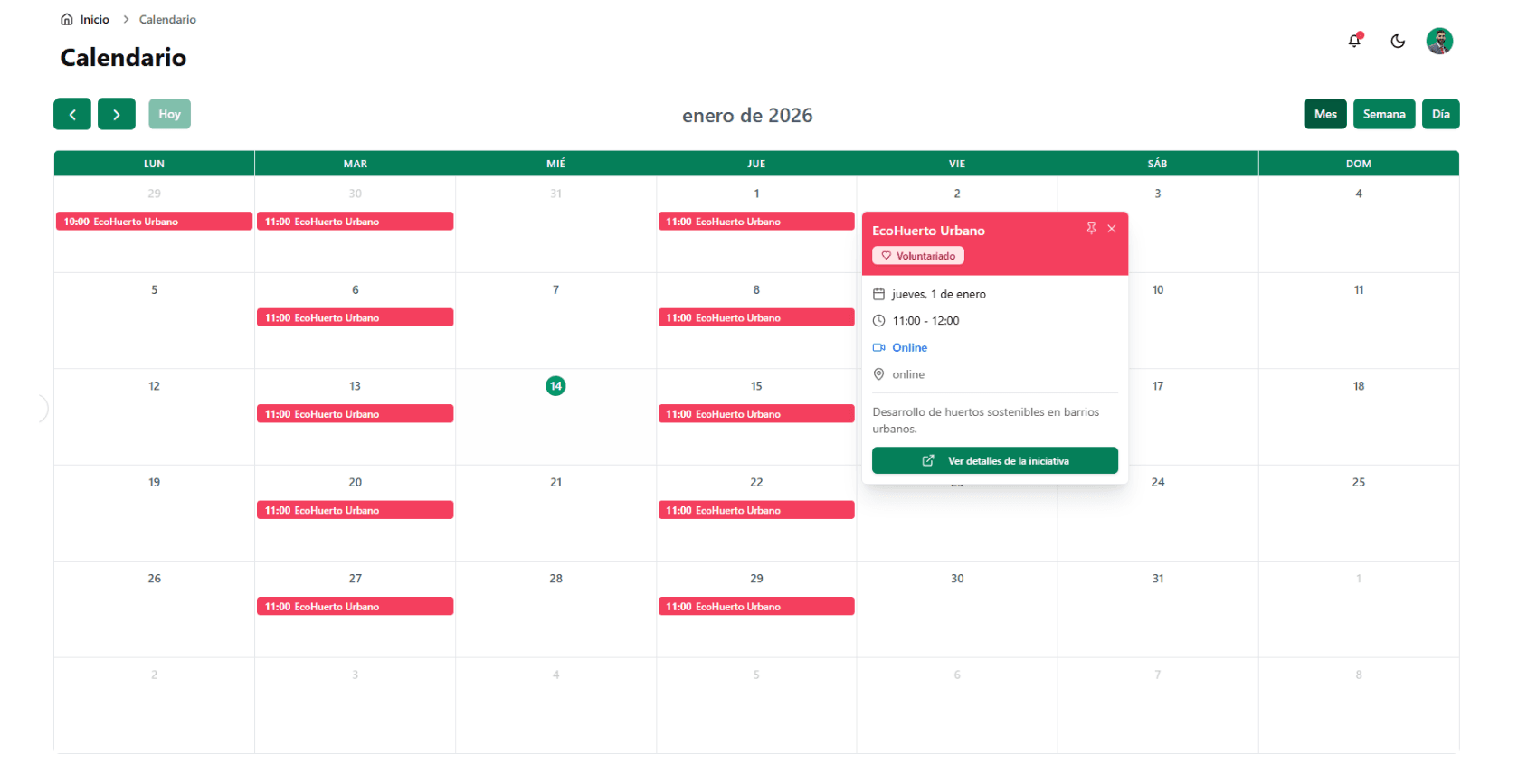Open the Online meeting link
Viewport: 1518px width, 784px height.
(910, 347)
